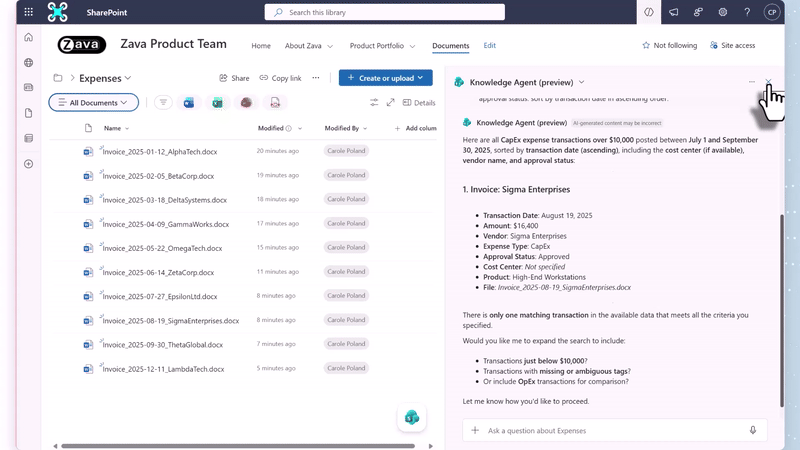
Task: Filter by Excel files icon
Action: pos(217,103)
